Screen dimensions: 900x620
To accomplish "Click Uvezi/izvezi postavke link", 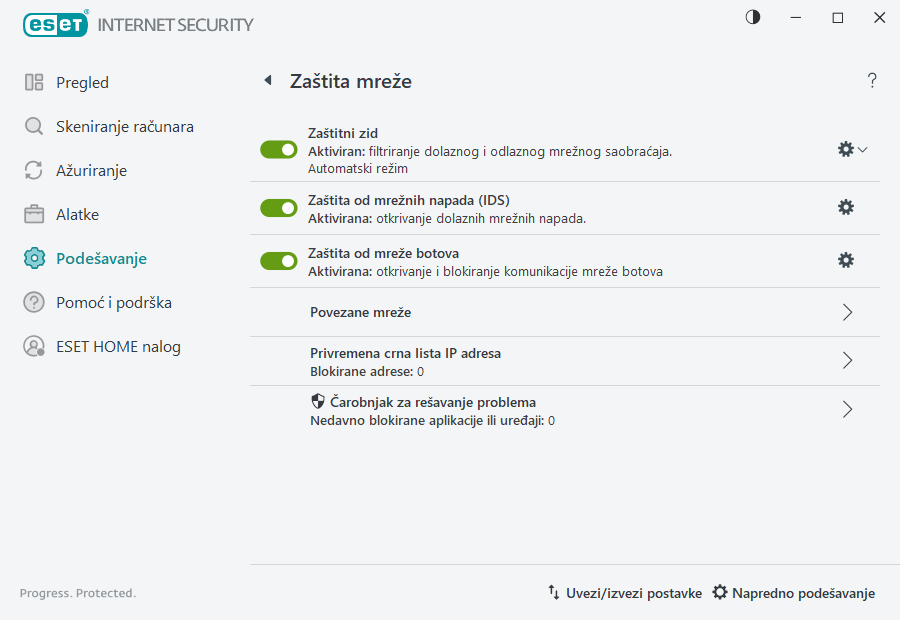I will [627, 593].
